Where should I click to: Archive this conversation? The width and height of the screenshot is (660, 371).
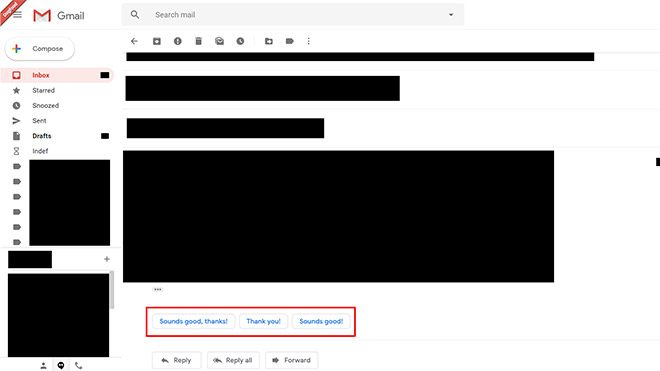pyautogui.click(x=157, y=41)
